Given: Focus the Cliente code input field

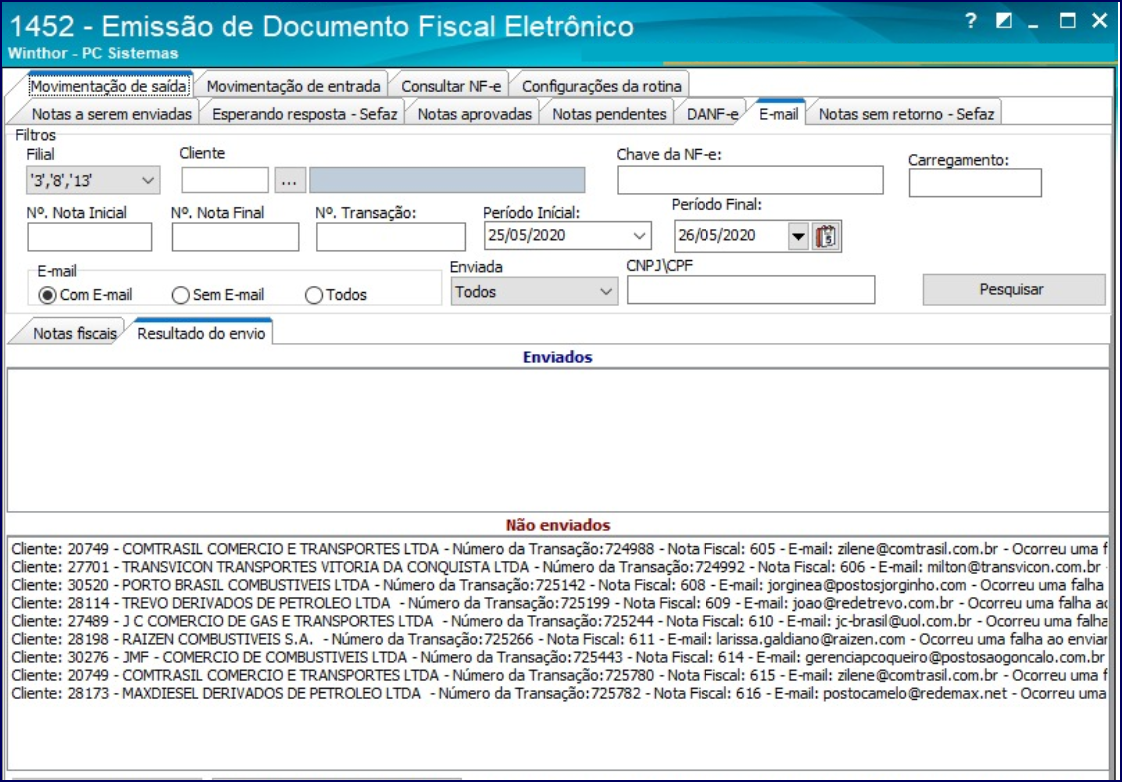Looking at the screenshot, I should 225,180.
